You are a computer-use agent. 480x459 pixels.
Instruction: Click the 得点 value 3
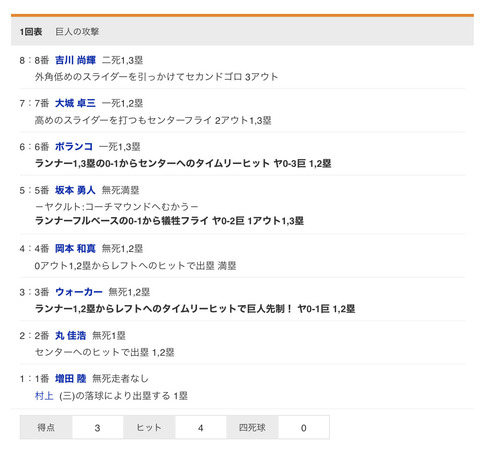point(97,427)
